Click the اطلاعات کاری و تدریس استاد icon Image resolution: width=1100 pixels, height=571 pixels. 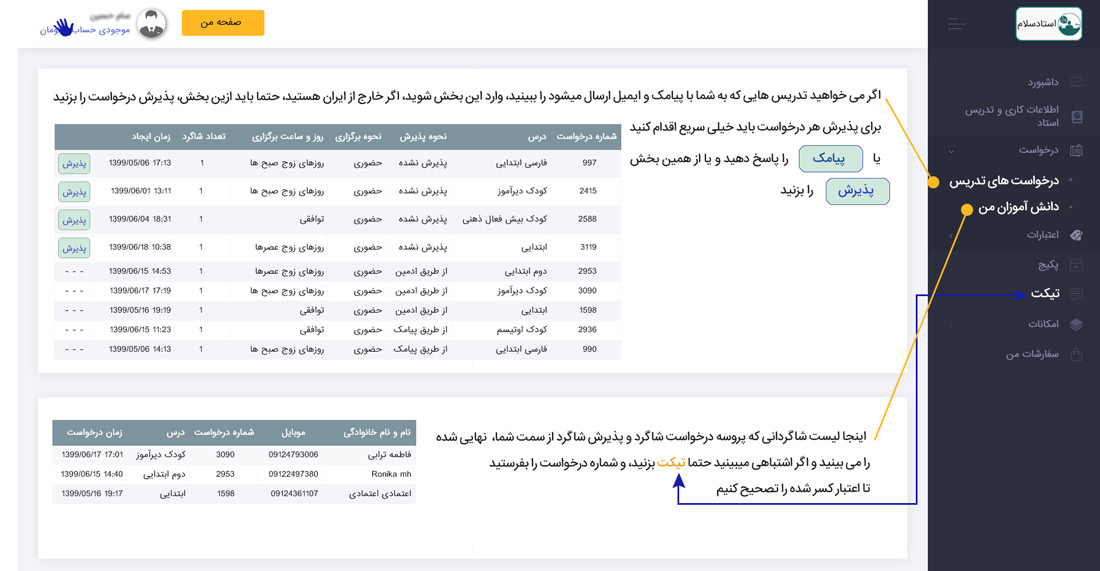point(1077,116)
